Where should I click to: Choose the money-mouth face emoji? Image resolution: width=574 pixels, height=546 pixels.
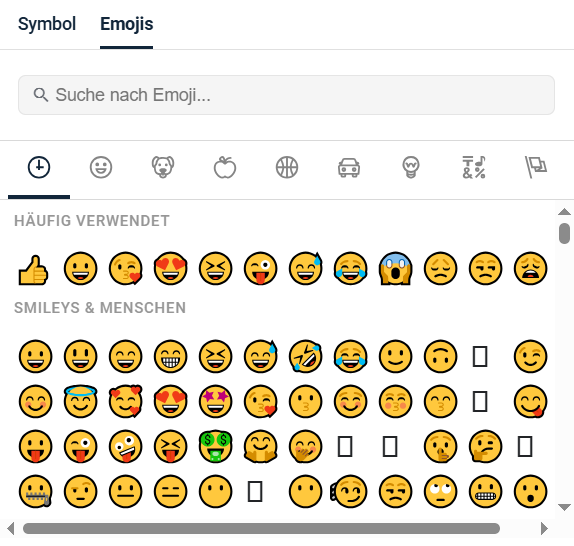216,446
